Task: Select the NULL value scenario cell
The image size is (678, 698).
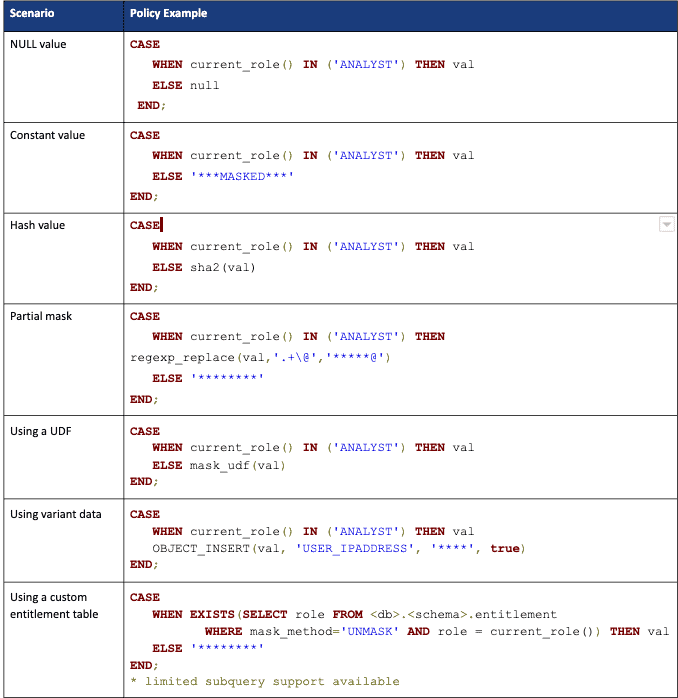Action: tap(38, 45)
